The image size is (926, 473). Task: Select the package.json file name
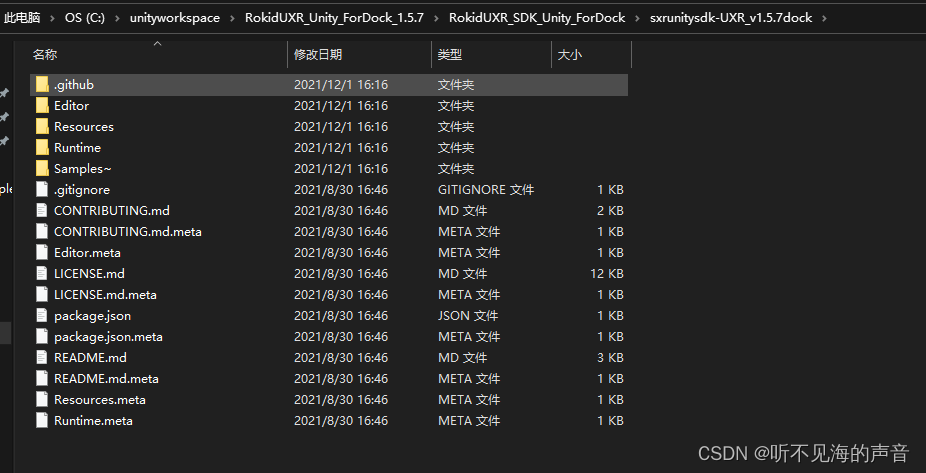92,316
